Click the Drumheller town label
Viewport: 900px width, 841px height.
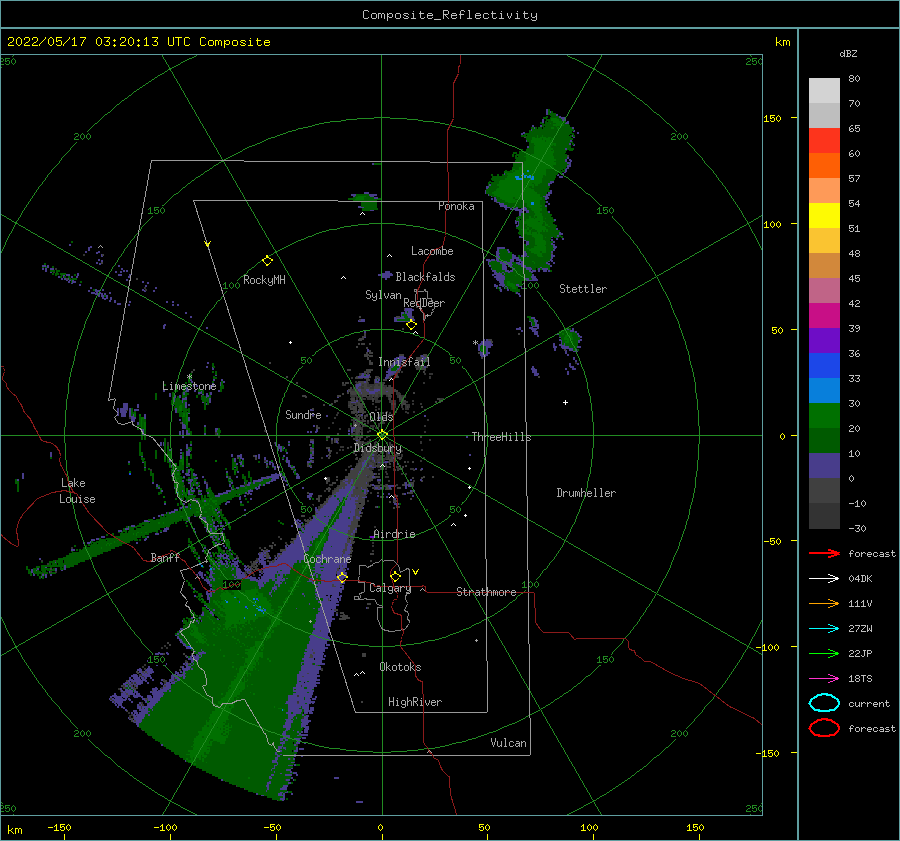[586, 493]
